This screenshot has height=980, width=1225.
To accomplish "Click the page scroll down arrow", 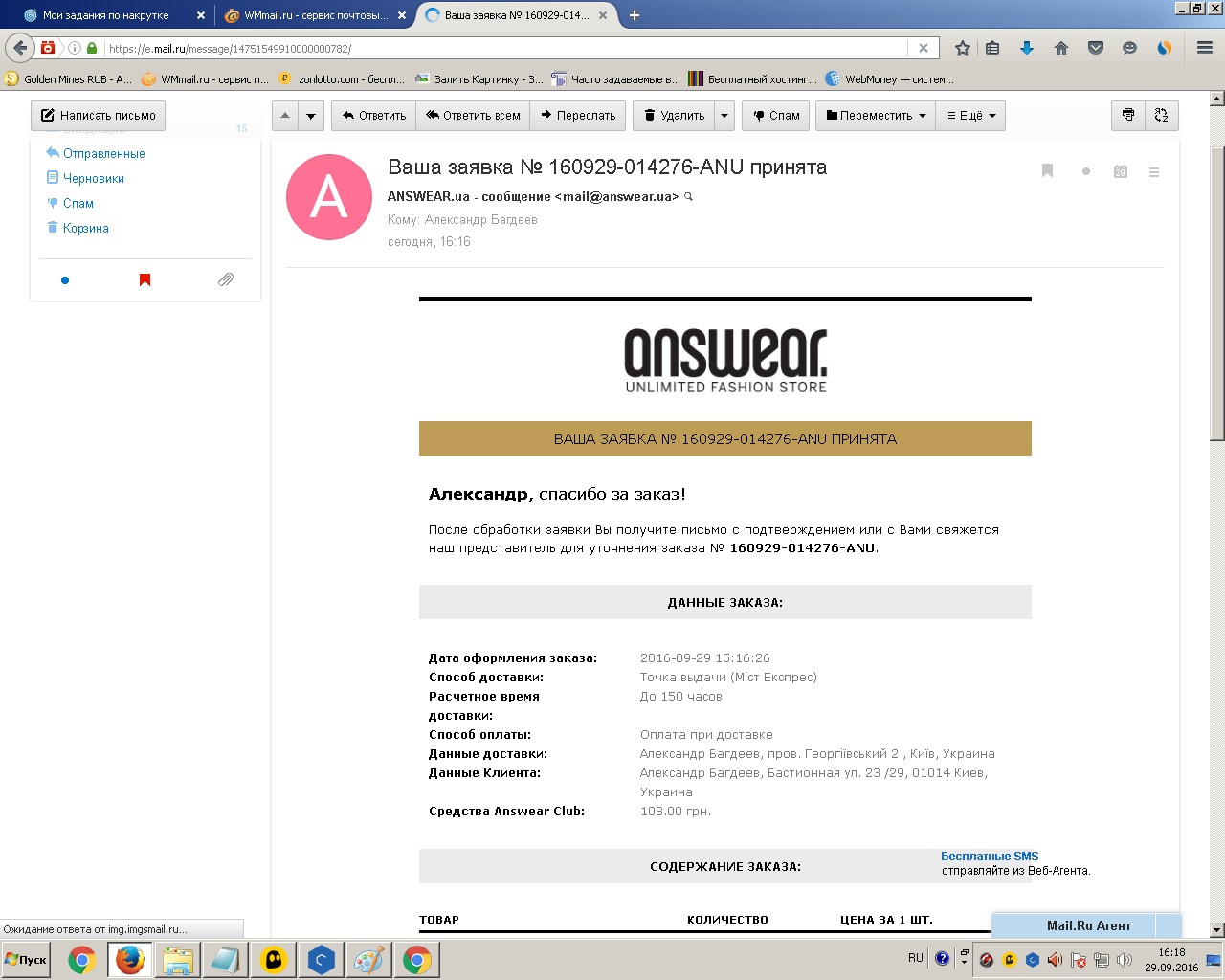I will tap(1217, 930).
